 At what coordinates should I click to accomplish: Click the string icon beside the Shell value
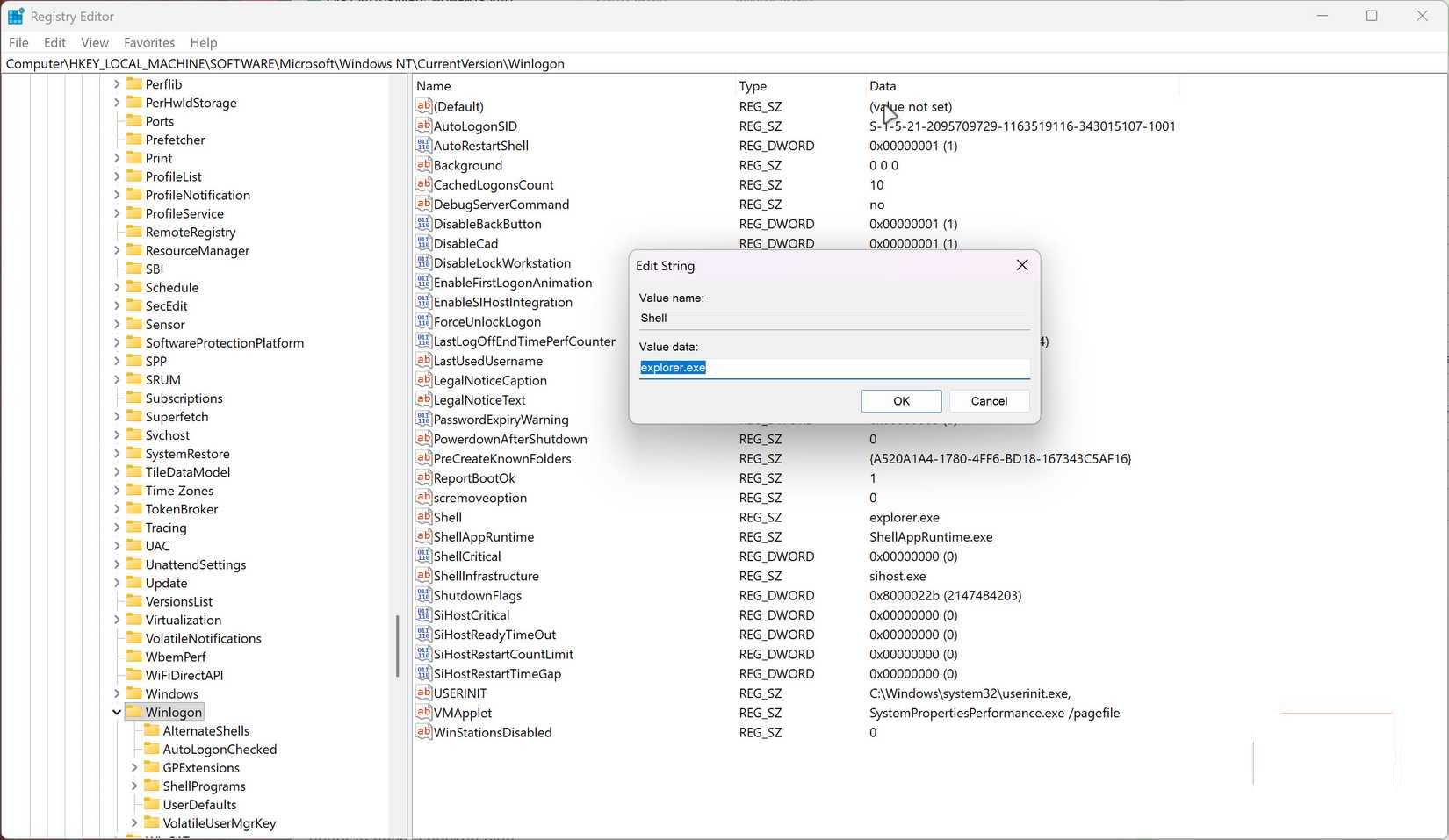point(424,517)
